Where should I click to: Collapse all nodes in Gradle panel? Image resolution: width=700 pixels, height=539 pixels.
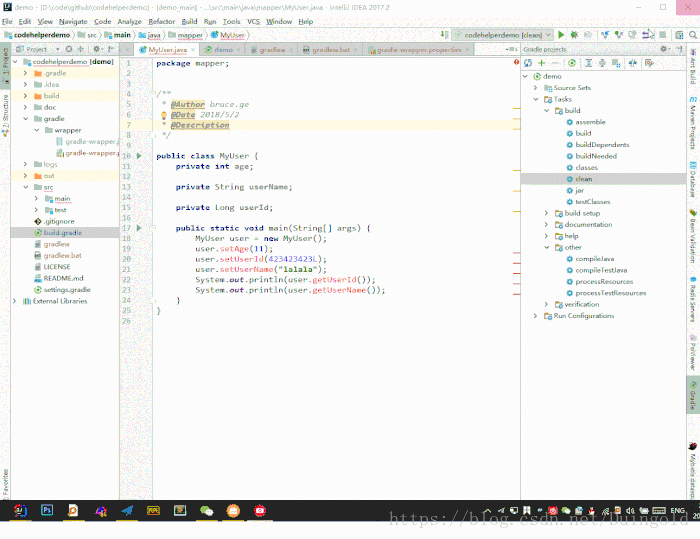click(602, 63)
